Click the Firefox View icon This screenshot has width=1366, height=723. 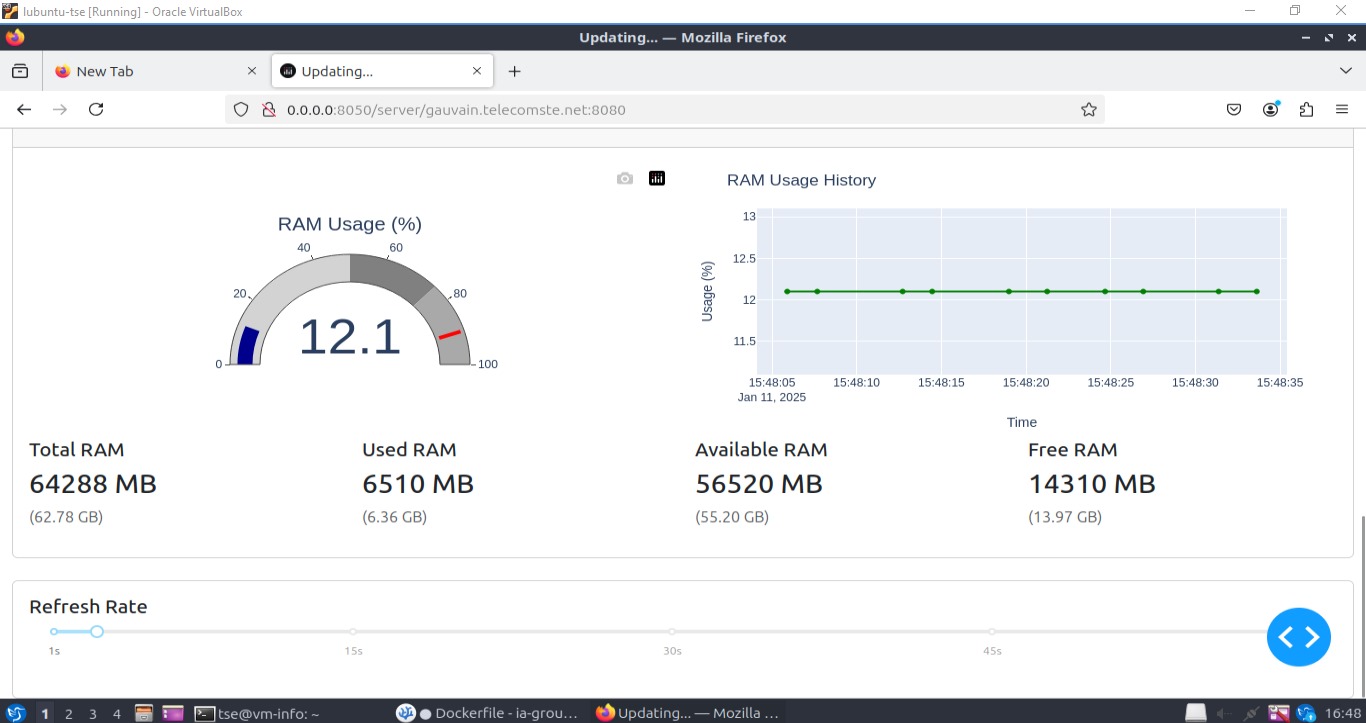[x=21, y=70]
